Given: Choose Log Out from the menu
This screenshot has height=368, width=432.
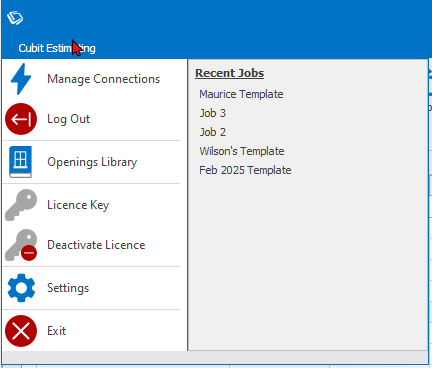Looking at the screenshot, I should pos(91,119).
